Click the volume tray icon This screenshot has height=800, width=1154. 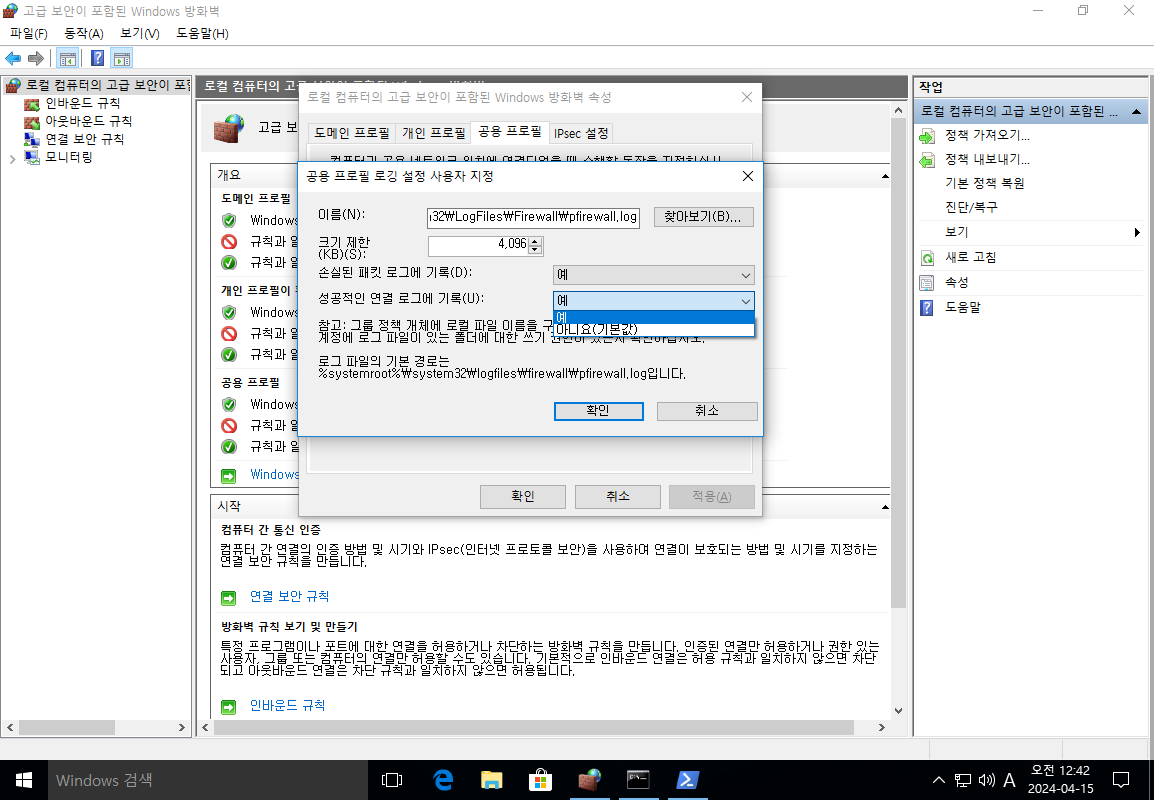coord(987,780)
